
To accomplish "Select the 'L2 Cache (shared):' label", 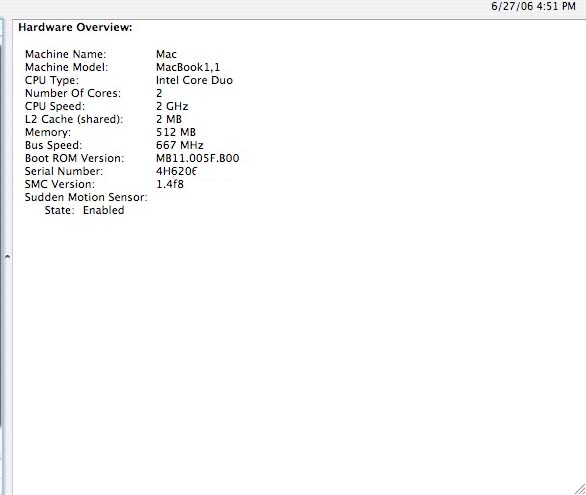I will click(74, 119).
